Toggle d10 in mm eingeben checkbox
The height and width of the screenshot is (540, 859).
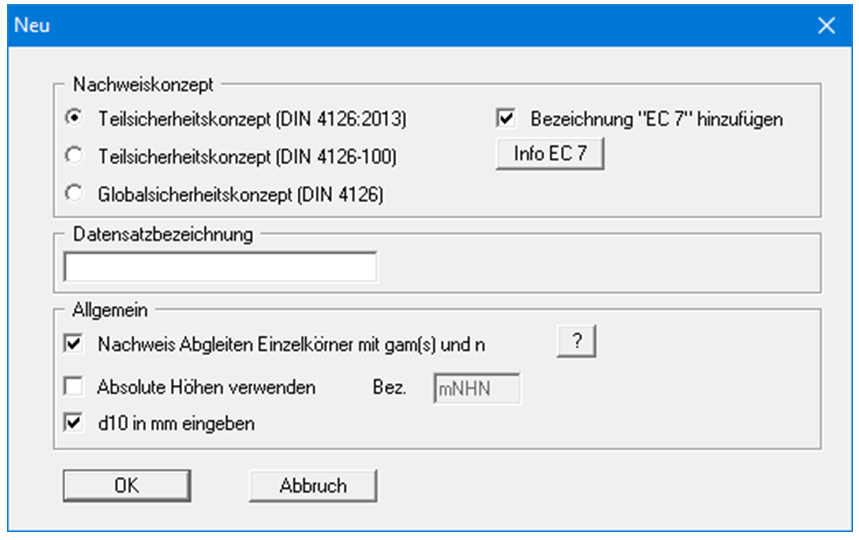73,423
